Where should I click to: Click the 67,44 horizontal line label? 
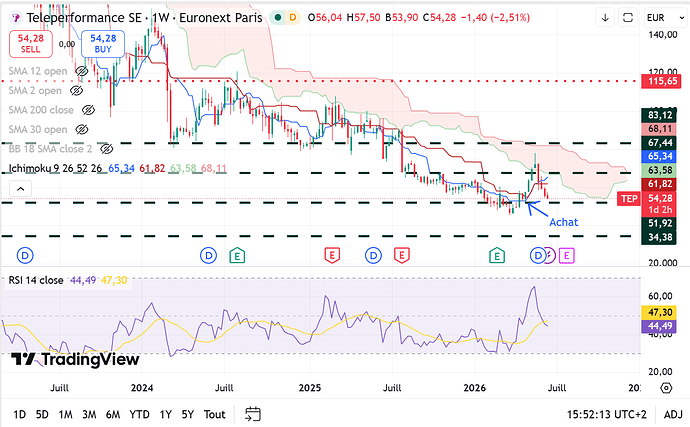pos(659,143)
